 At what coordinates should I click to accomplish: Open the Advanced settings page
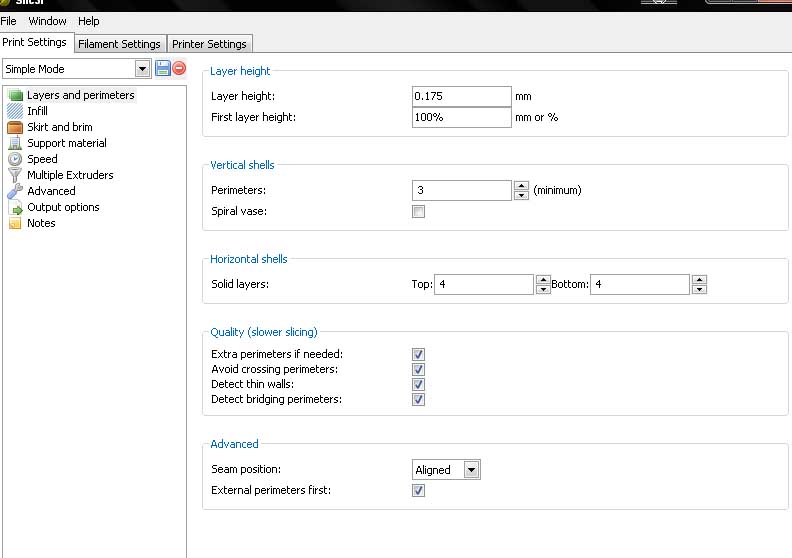coord(52,191)
